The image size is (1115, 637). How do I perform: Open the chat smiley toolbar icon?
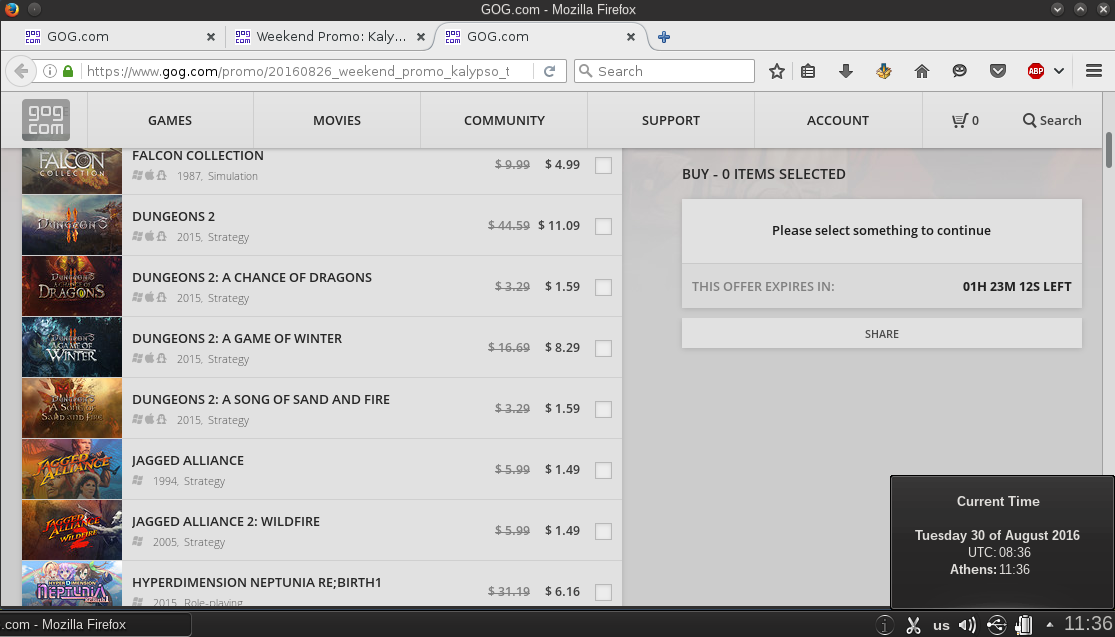pyautogui.click(x=959, y=71)
